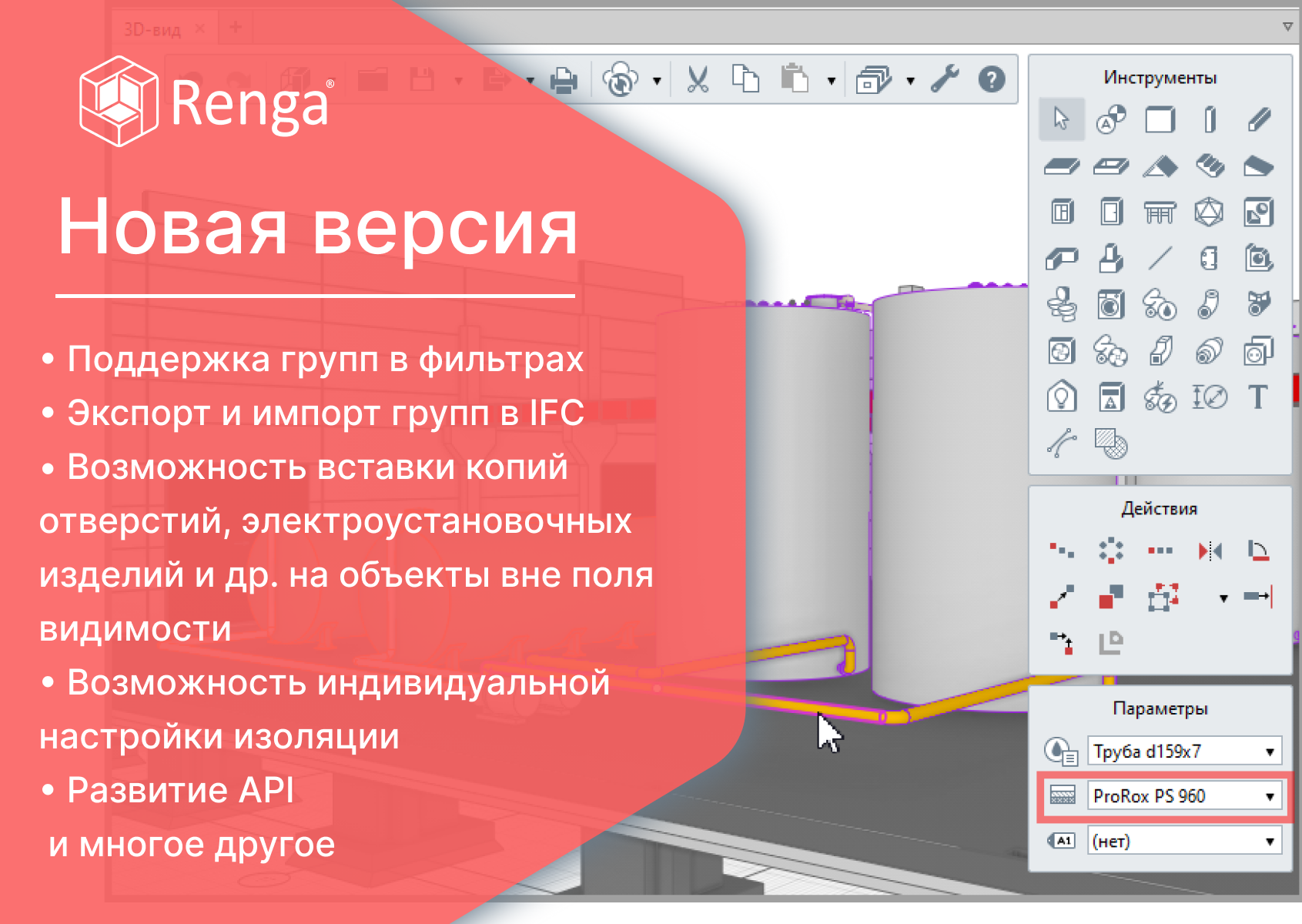The image size is (1302, 924).
Task: Activate the Select arrow tool
Action: click(1061, 119)
